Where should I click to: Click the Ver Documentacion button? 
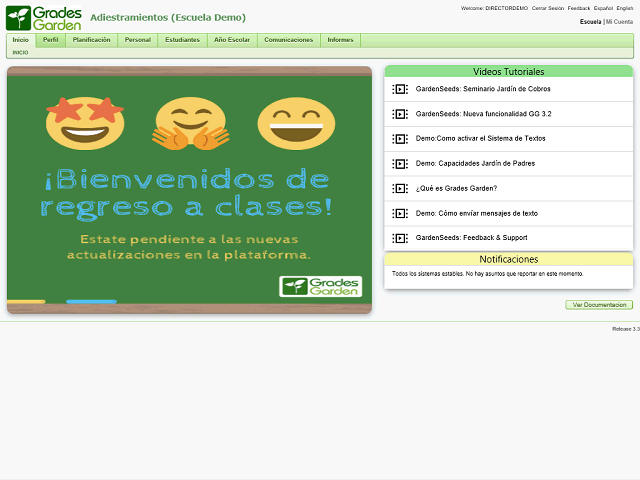[x=599, y=305]
